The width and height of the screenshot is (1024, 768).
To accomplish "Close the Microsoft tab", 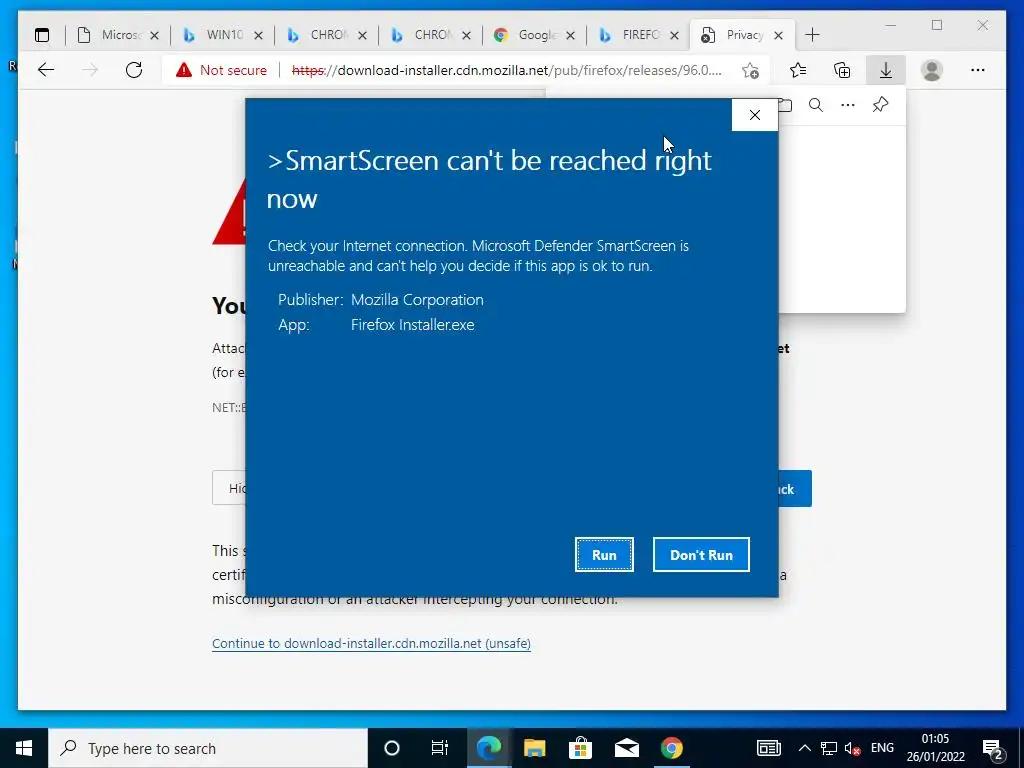I will (x=154, y=35).
